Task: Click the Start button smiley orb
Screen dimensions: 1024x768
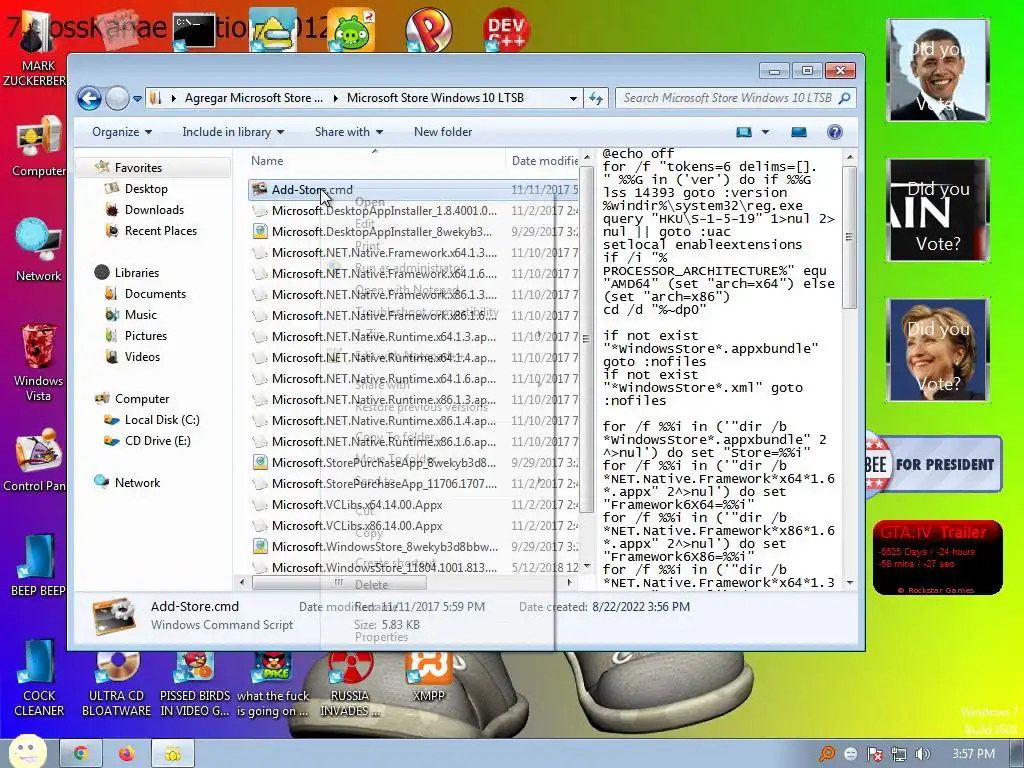Action: coord(27,752)
